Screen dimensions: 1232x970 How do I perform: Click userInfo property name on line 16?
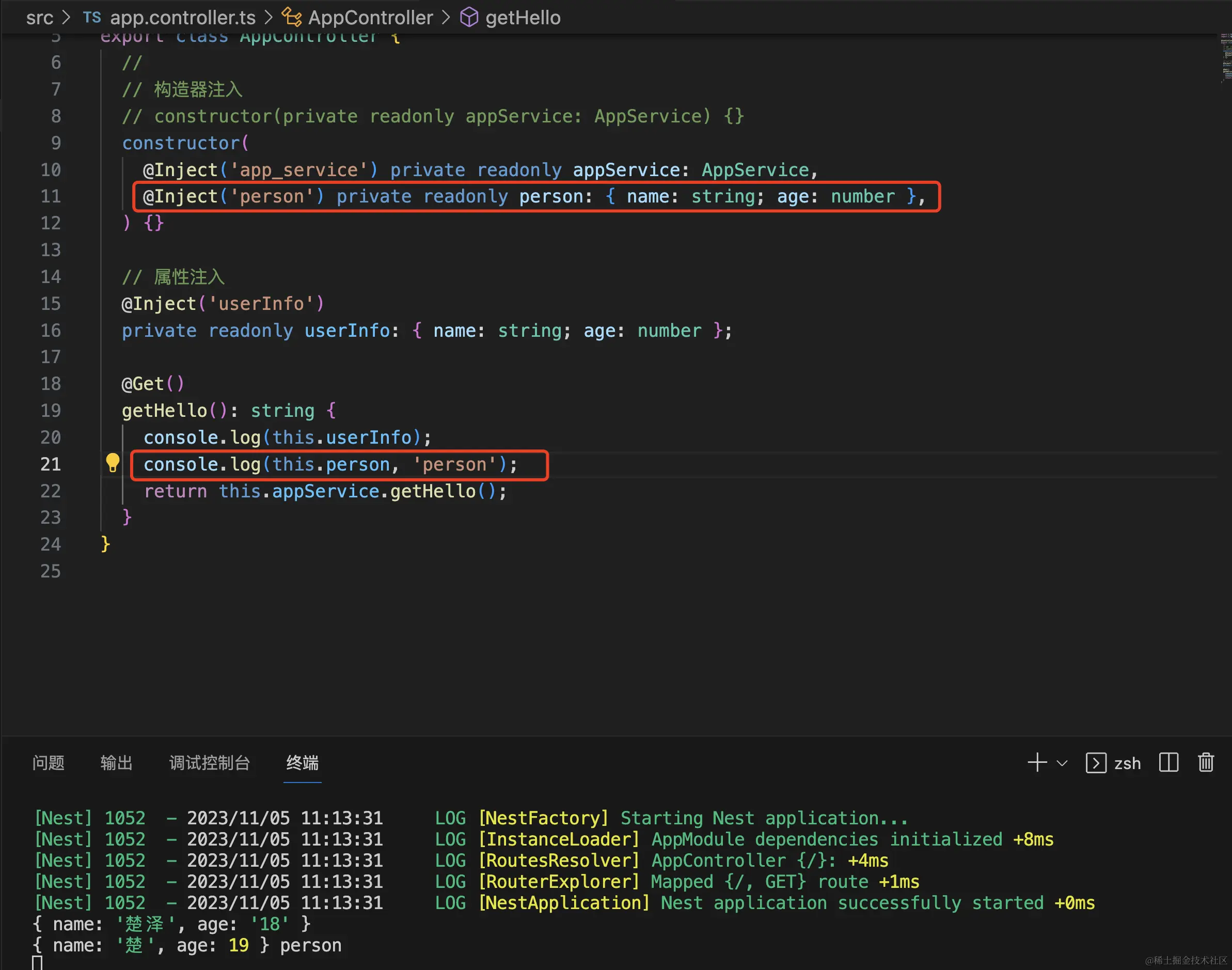(x=347, y=331)
